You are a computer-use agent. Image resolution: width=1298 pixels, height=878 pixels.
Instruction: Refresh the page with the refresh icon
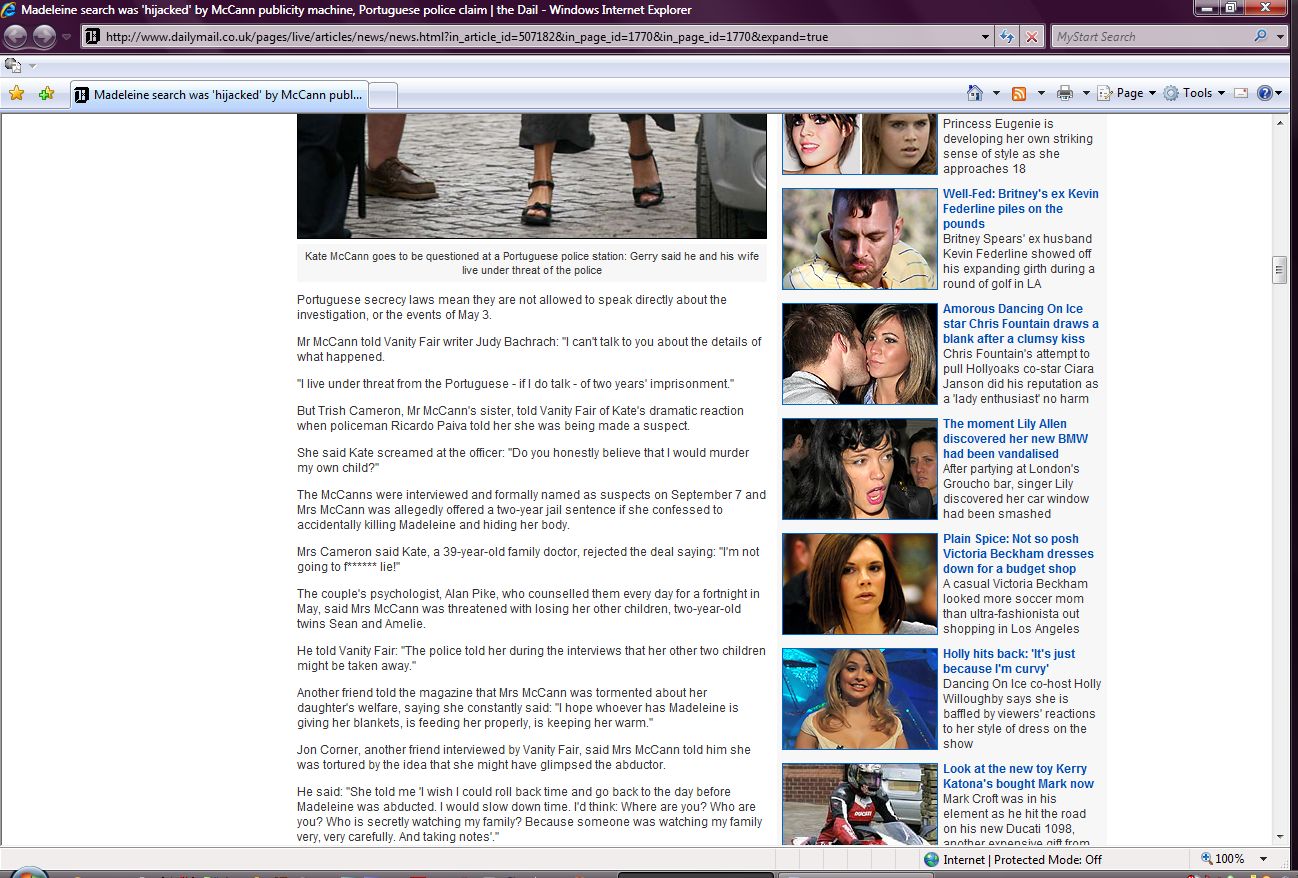tap(1008, 37)
